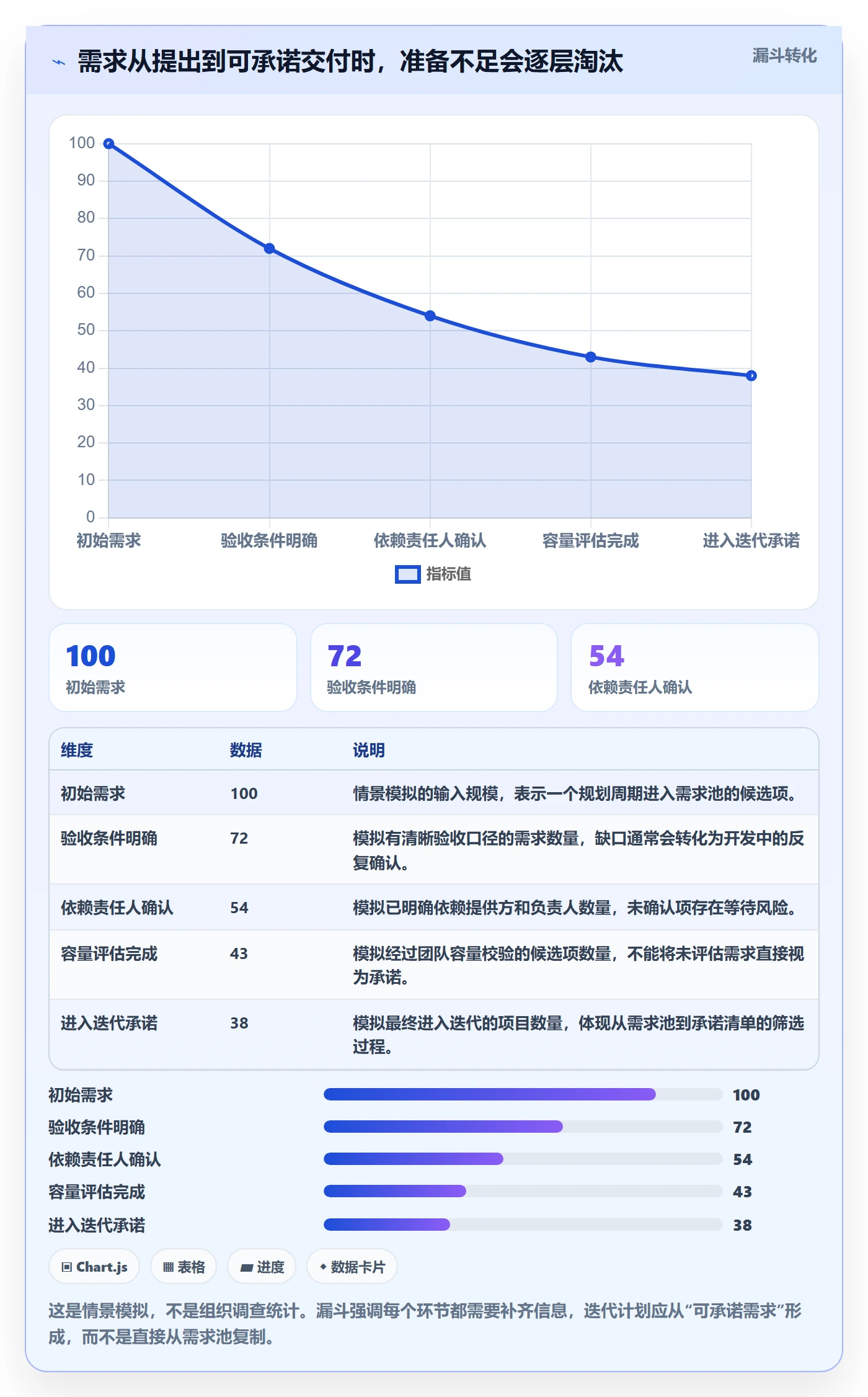Select the chart point for 容量评估完成
The image size is (868, 1397).
click(x=591, y=357)
